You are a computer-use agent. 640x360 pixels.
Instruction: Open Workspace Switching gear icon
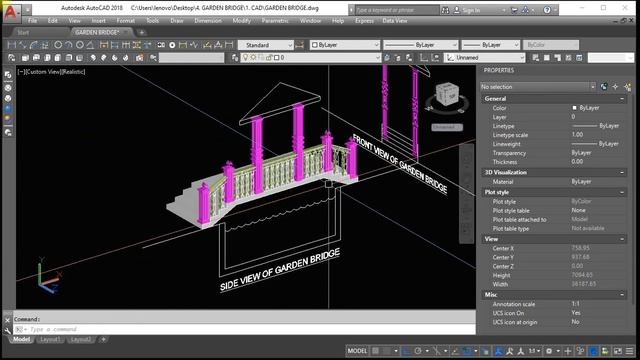click(x=549, y=351)
